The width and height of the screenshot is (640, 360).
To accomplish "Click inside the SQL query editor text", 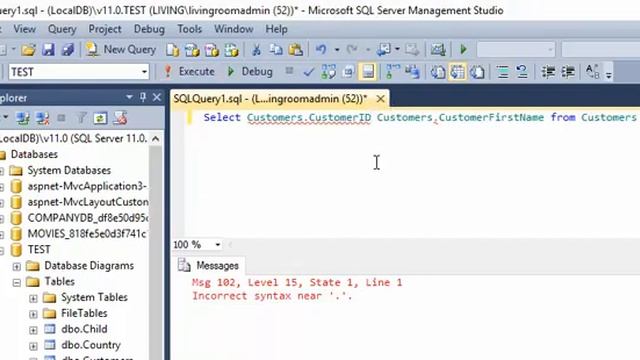I will 420,118.
